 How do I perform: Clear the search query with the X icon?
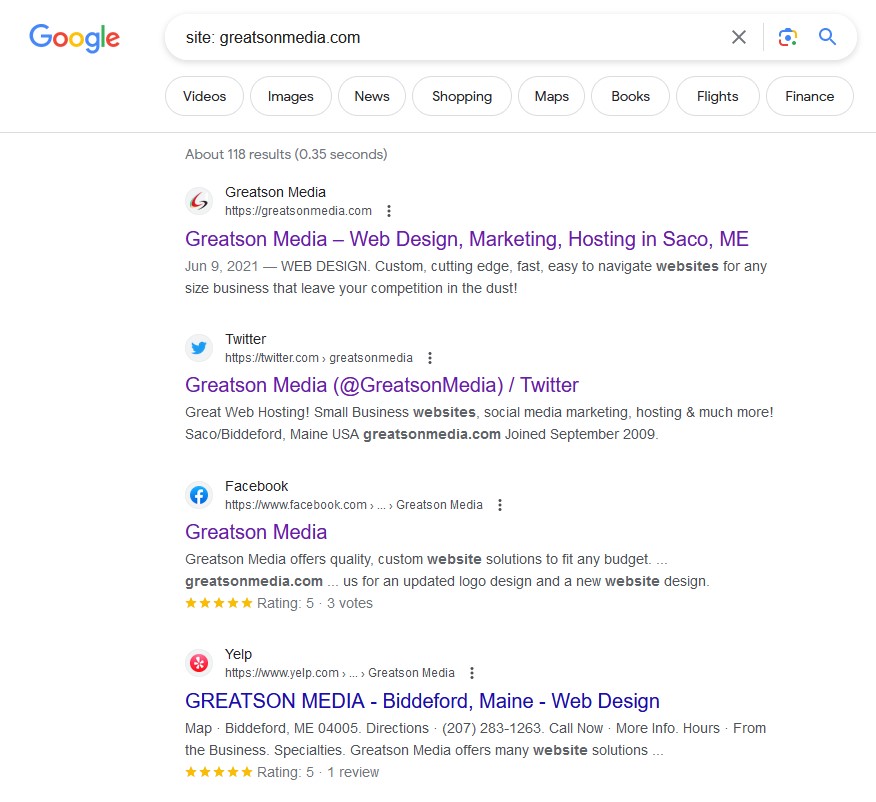click(x=739, y=37)
